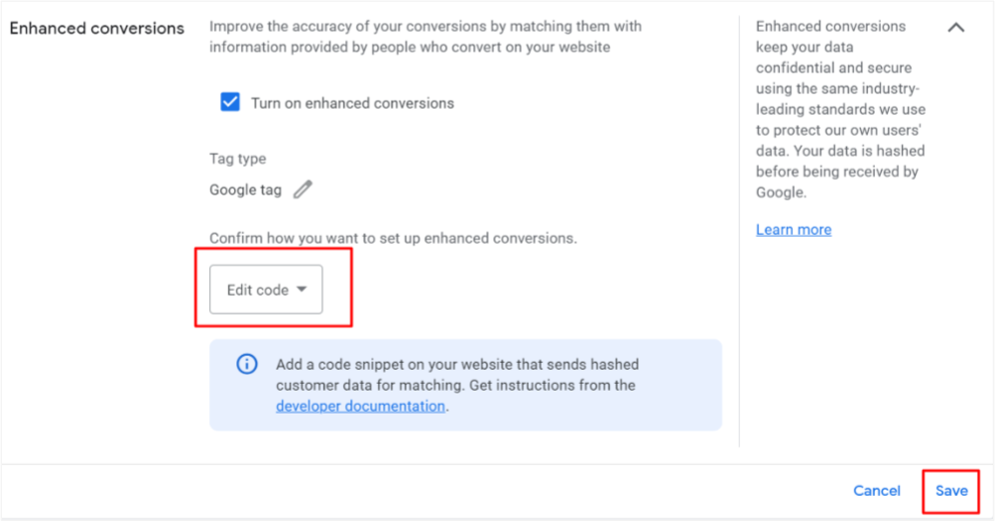The height and width of the screenshot is (521, 995).
Task: Save the enhanced conversions settings
Action: tap(951, 491)
